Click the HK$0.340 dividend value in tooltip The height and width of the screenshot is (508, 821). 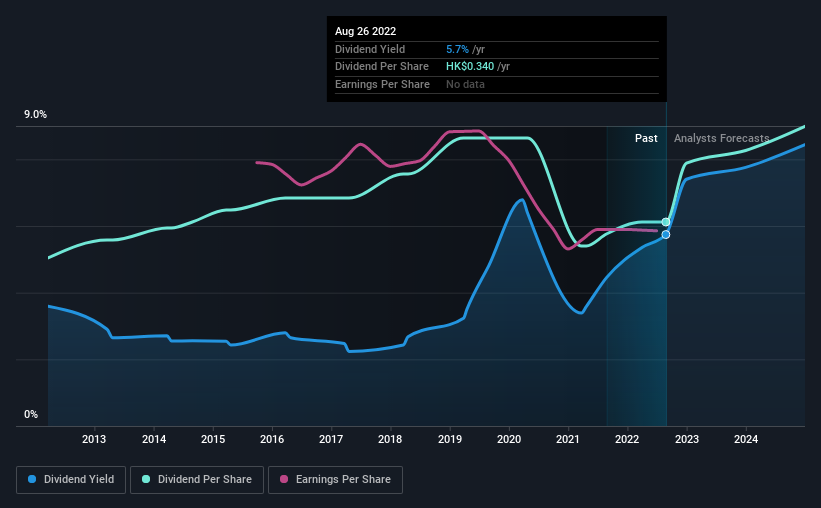(x=470, y=67)
